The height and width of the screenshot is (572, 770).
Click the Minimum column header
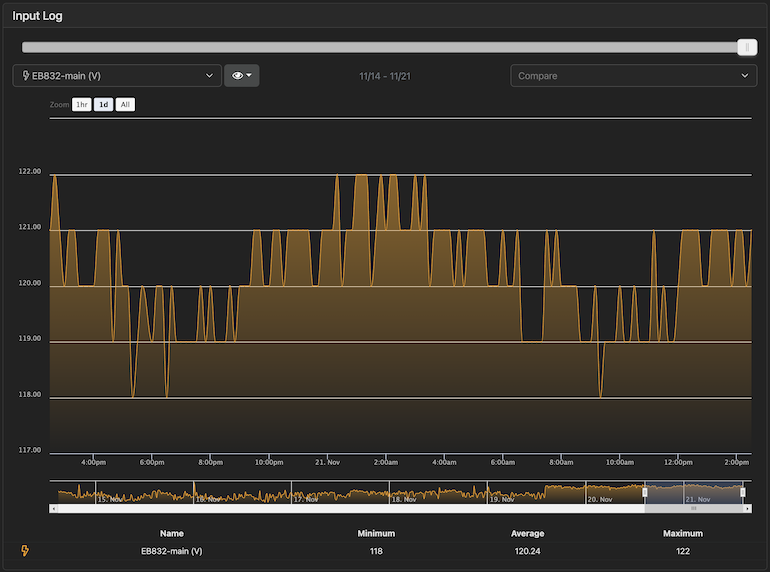(x=376, y=533)
